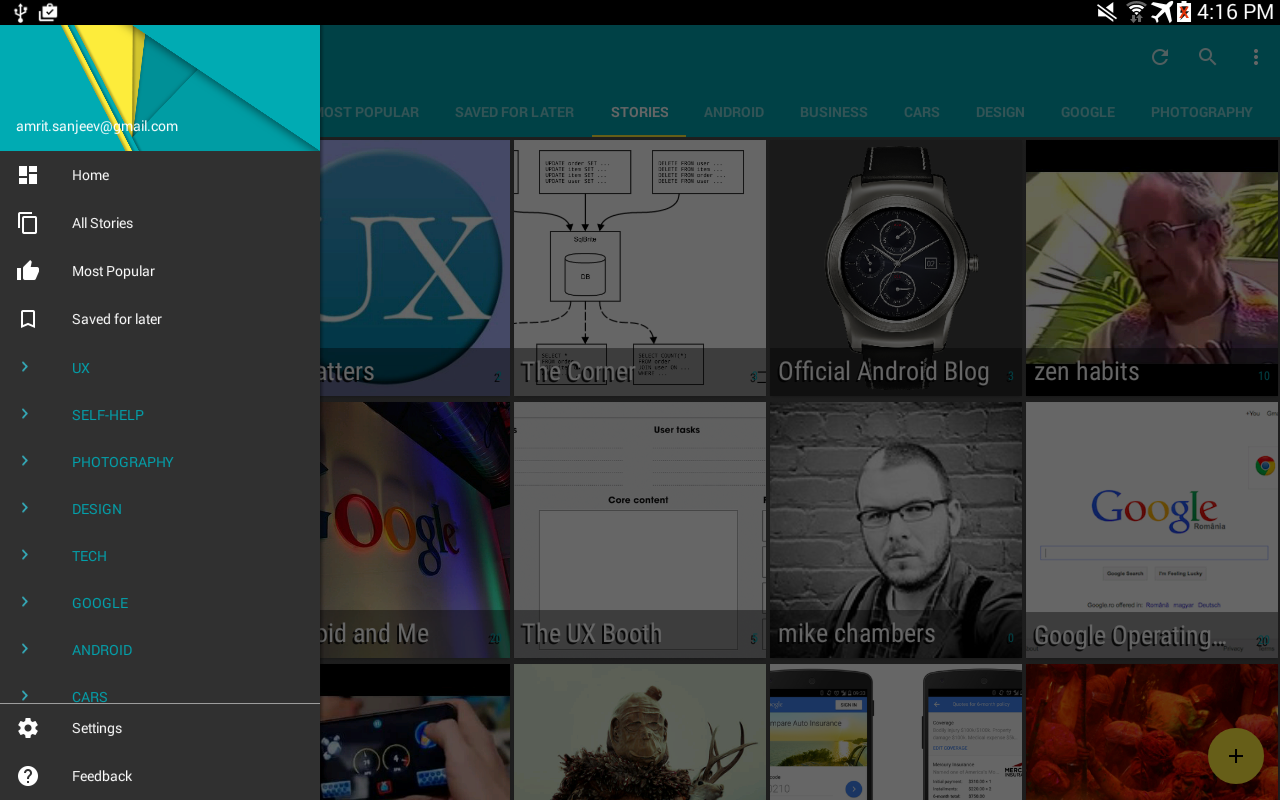The width and height of the screenshot is (1280, 800).
Task: Select the GOOGLE category label in drawer
Action: pos(100,603)
